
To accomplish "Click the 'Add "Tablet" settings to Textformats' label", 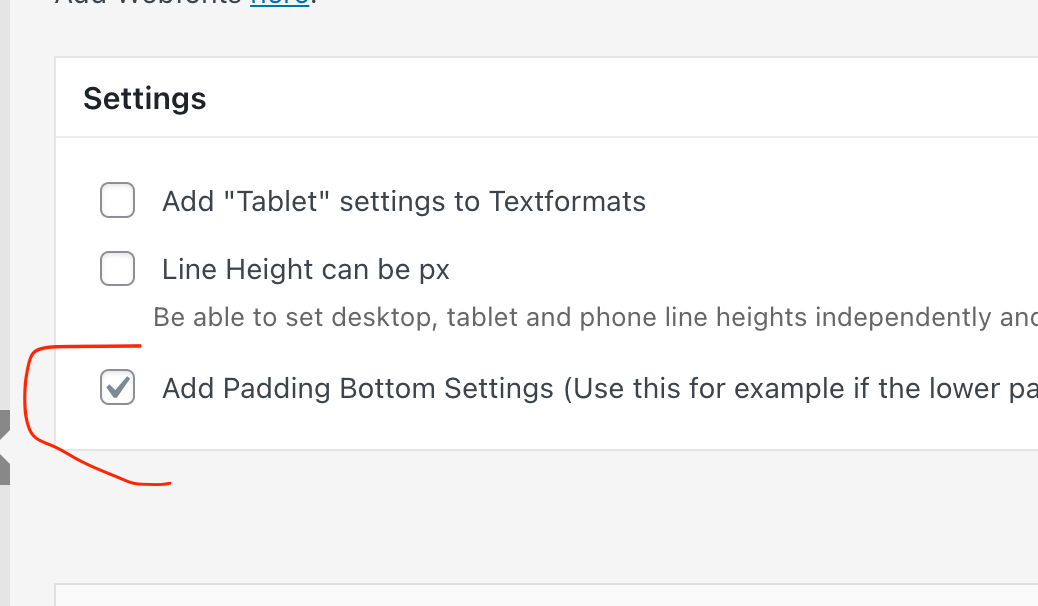I will click(404, 202).
